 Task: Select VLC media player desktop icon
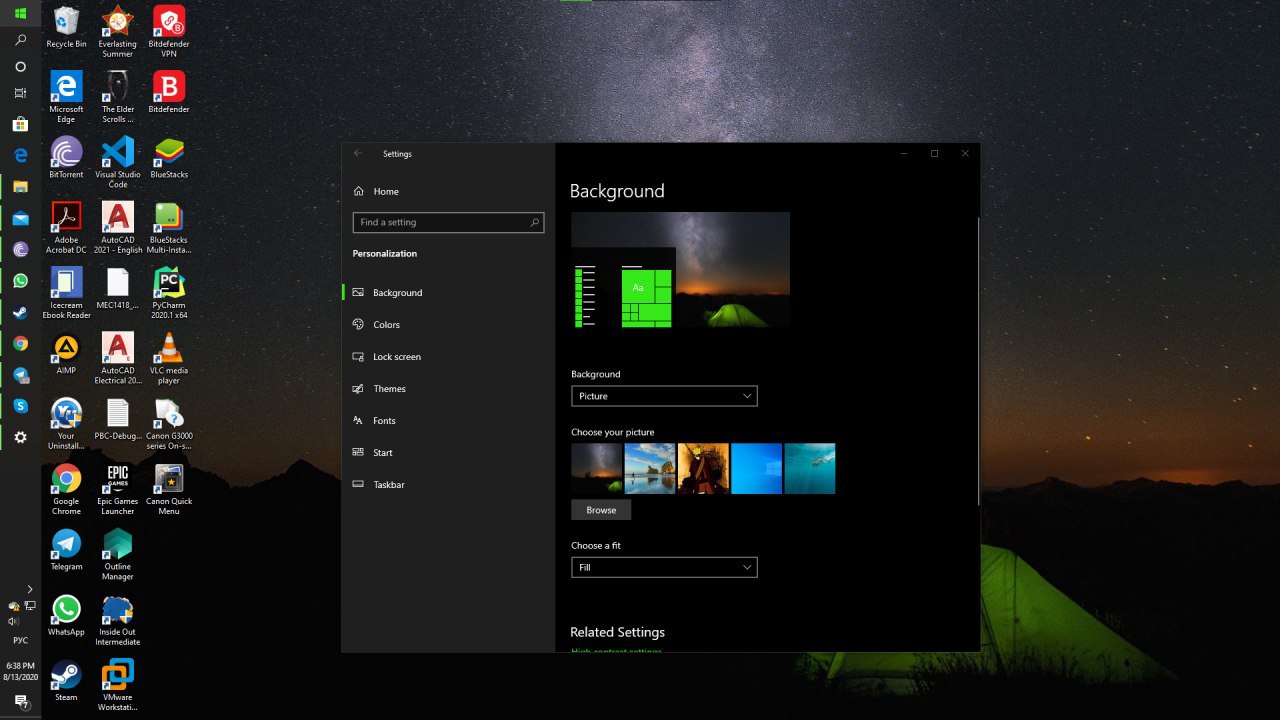(x=169, y=359)
